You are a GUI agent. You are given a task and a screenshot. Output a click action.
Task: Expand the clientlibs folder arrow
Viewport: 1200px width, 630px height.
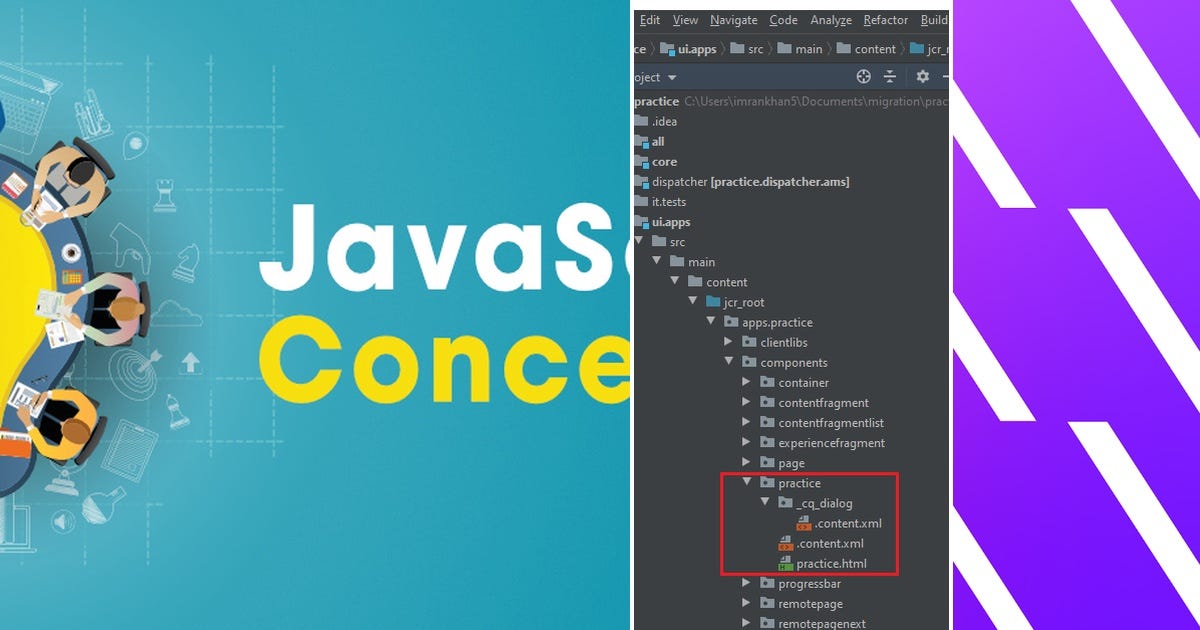pyautogui.click(x=729, y=342)
